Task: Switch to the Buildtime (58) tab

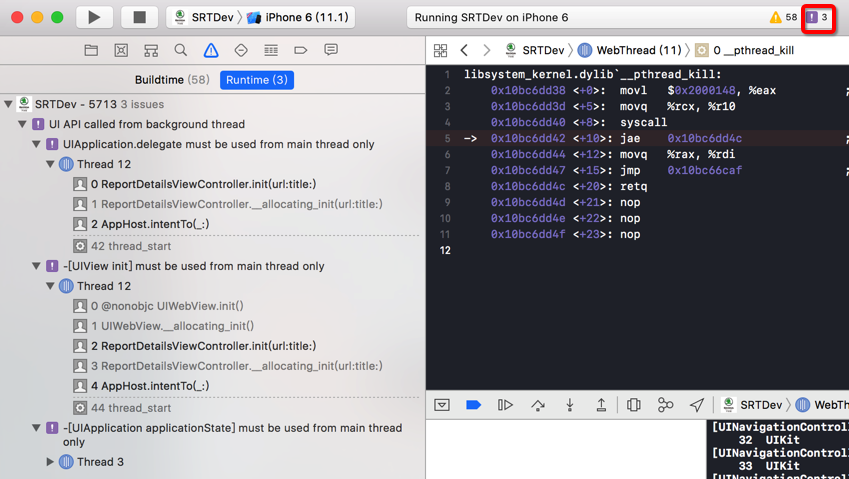Action: tap(172, 80)
